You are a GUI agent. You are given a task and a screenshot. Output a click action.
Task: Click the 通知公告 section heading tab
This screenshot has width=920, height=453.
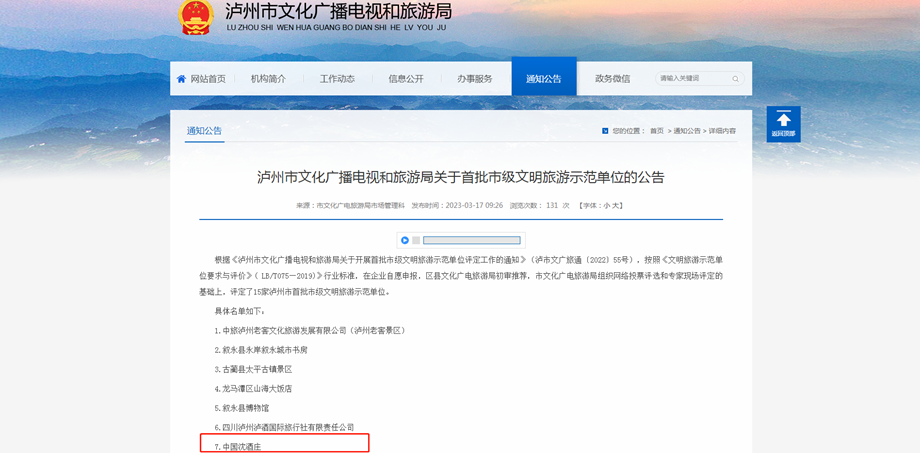pyautogui.click(x=204, y=131)
